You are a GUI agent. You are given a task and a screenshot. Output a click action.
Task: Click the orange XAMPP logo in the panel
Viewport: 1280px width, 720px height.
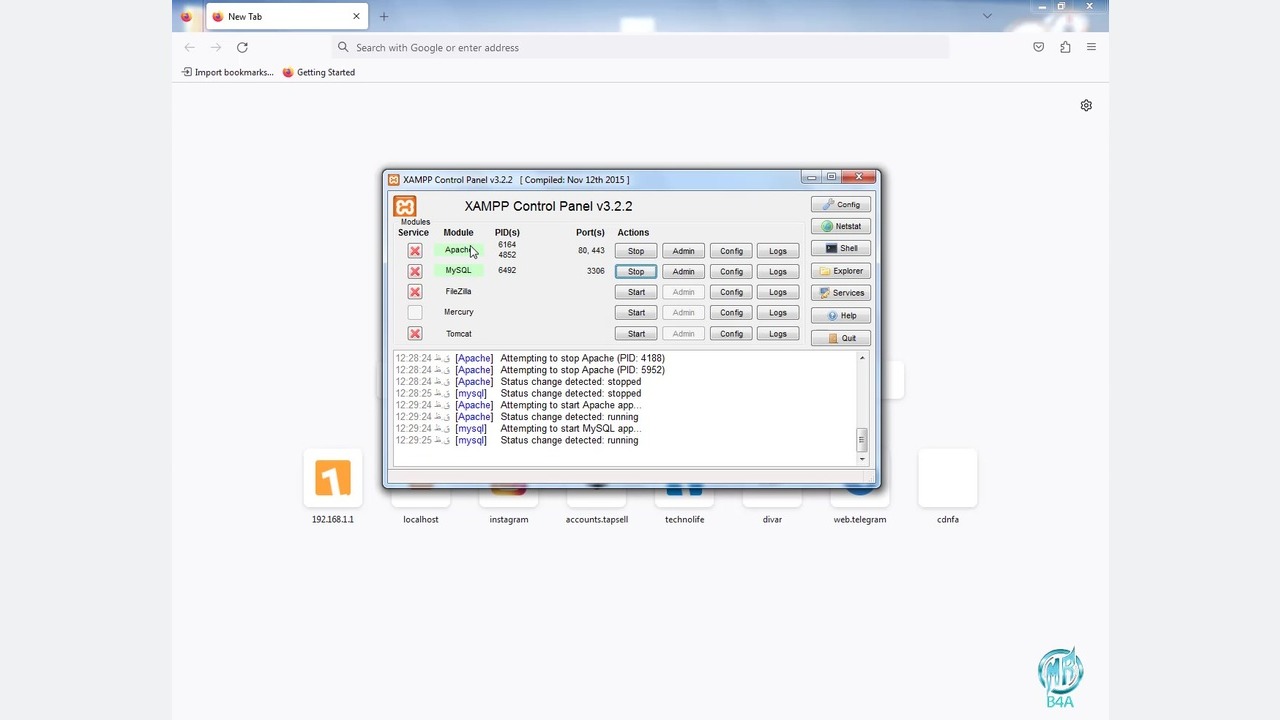tap(405, 207)
